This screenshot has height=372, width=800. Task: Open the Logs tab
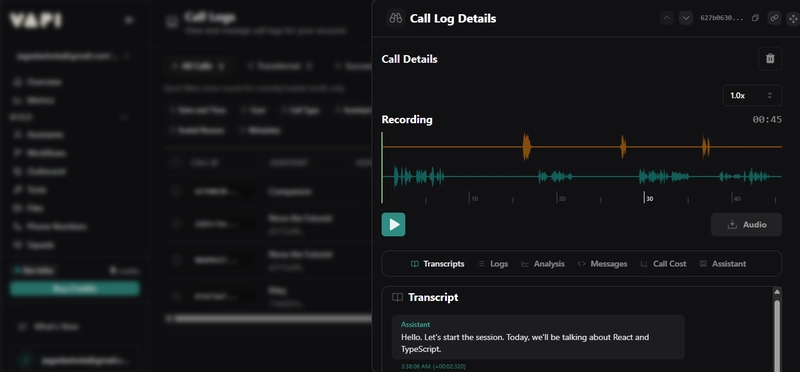tap(493, 264)
